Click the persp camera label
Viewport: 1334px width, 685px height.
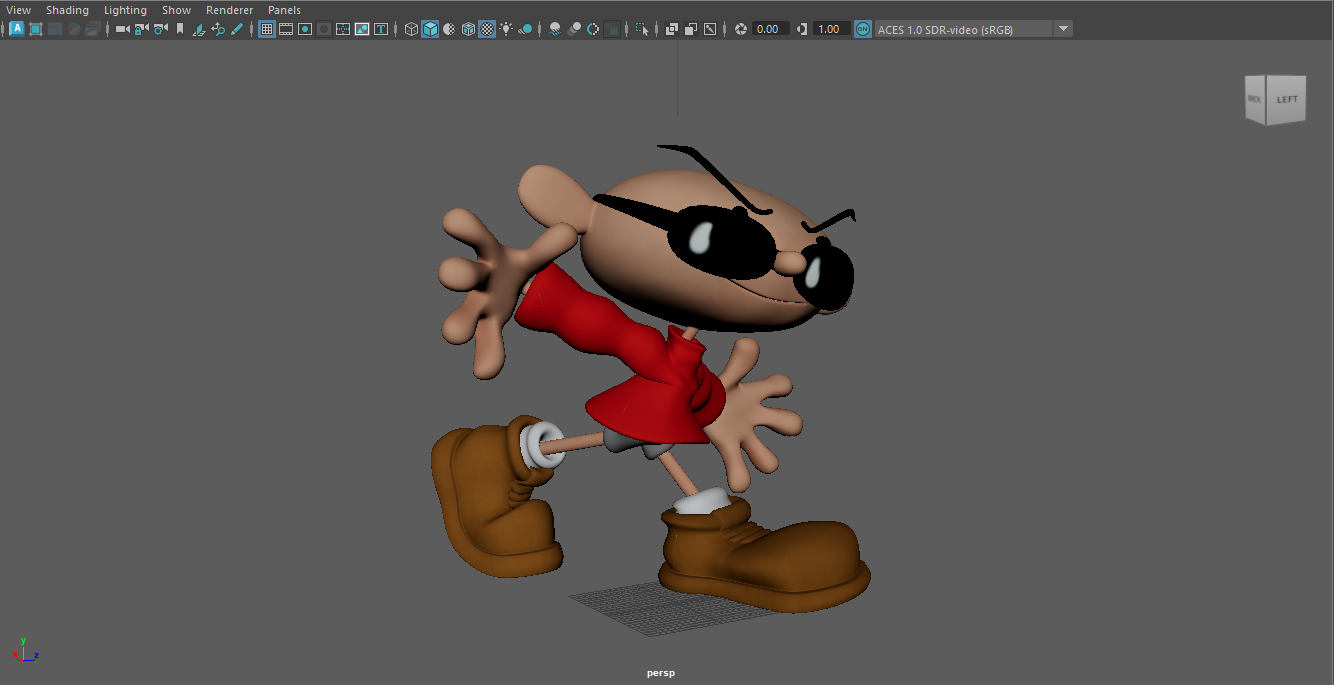coord(661,673)
